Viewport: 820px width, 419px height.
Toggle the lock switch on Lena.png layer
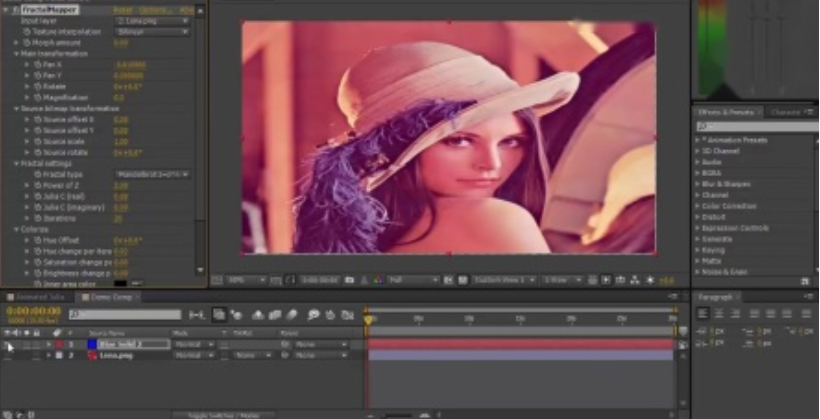coord(36,355)
